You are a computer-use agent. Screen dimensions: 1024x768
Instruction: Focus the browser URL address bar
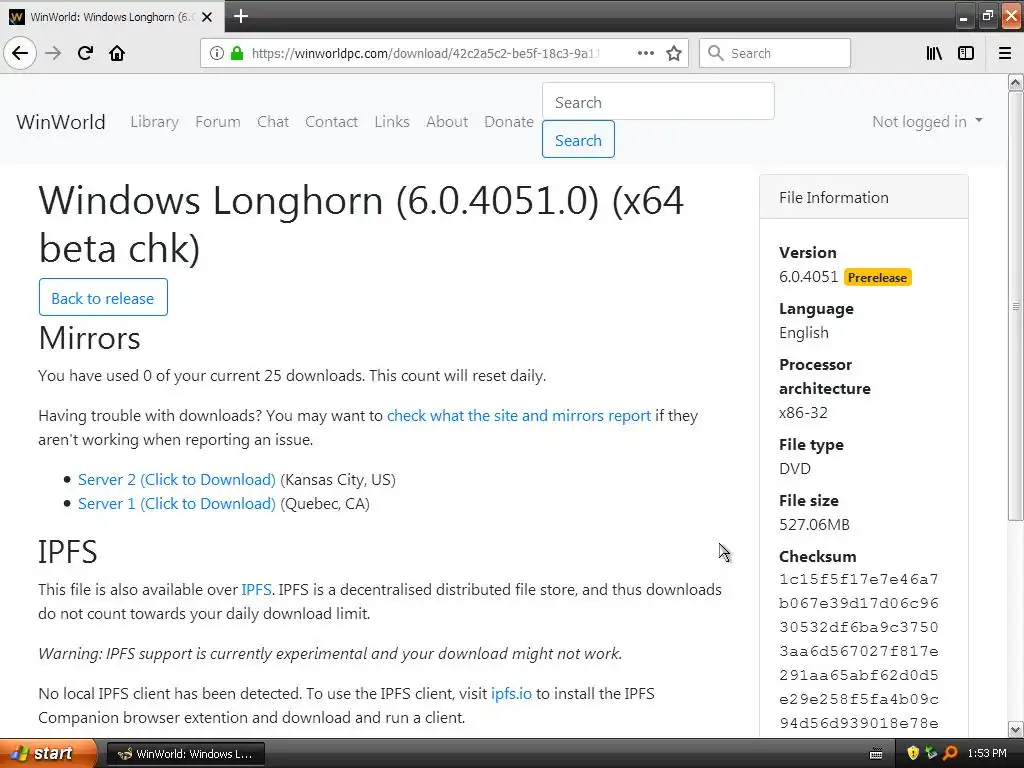424,54
